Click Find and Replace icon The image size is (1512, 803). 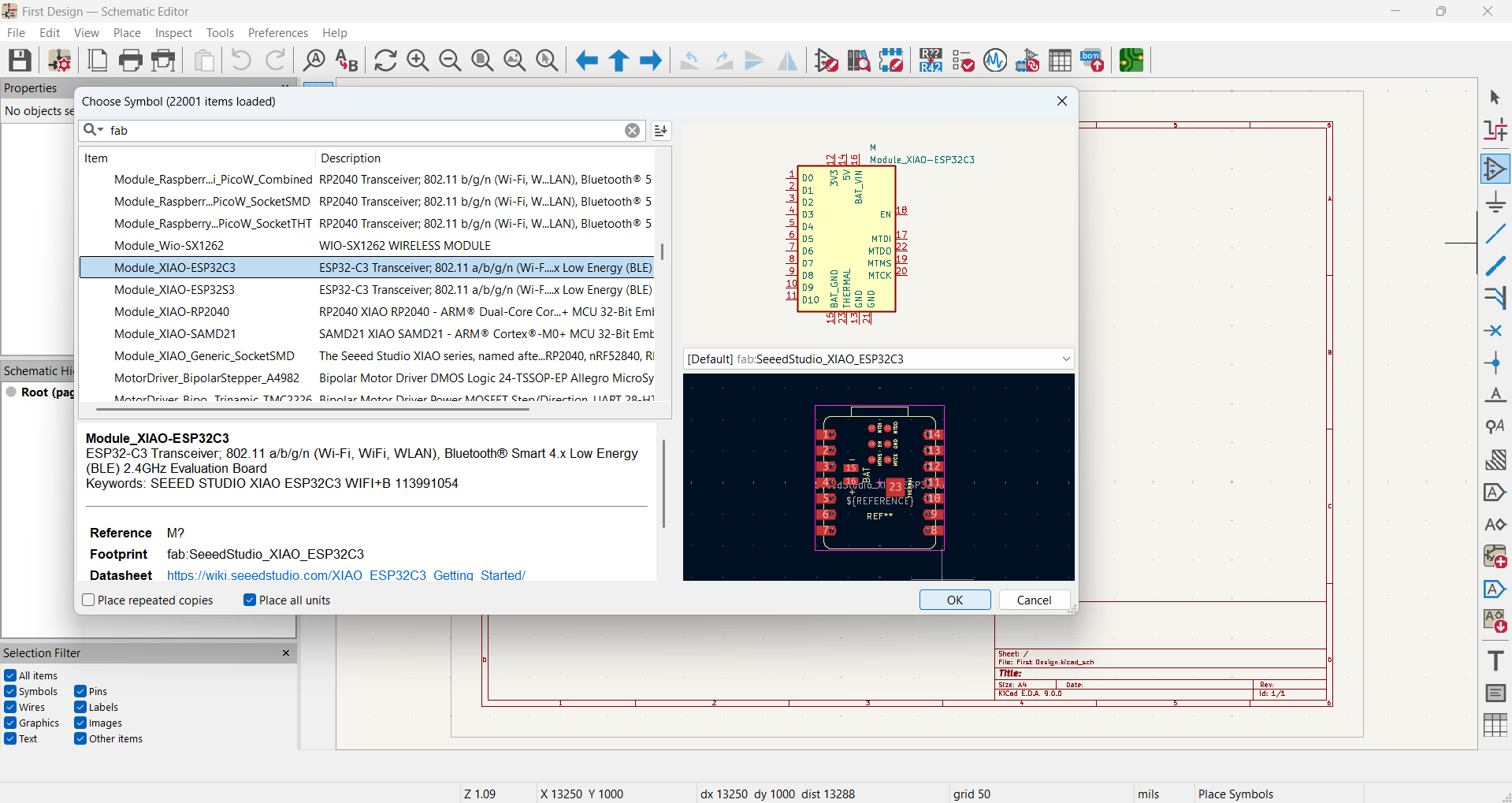point(347,60)
